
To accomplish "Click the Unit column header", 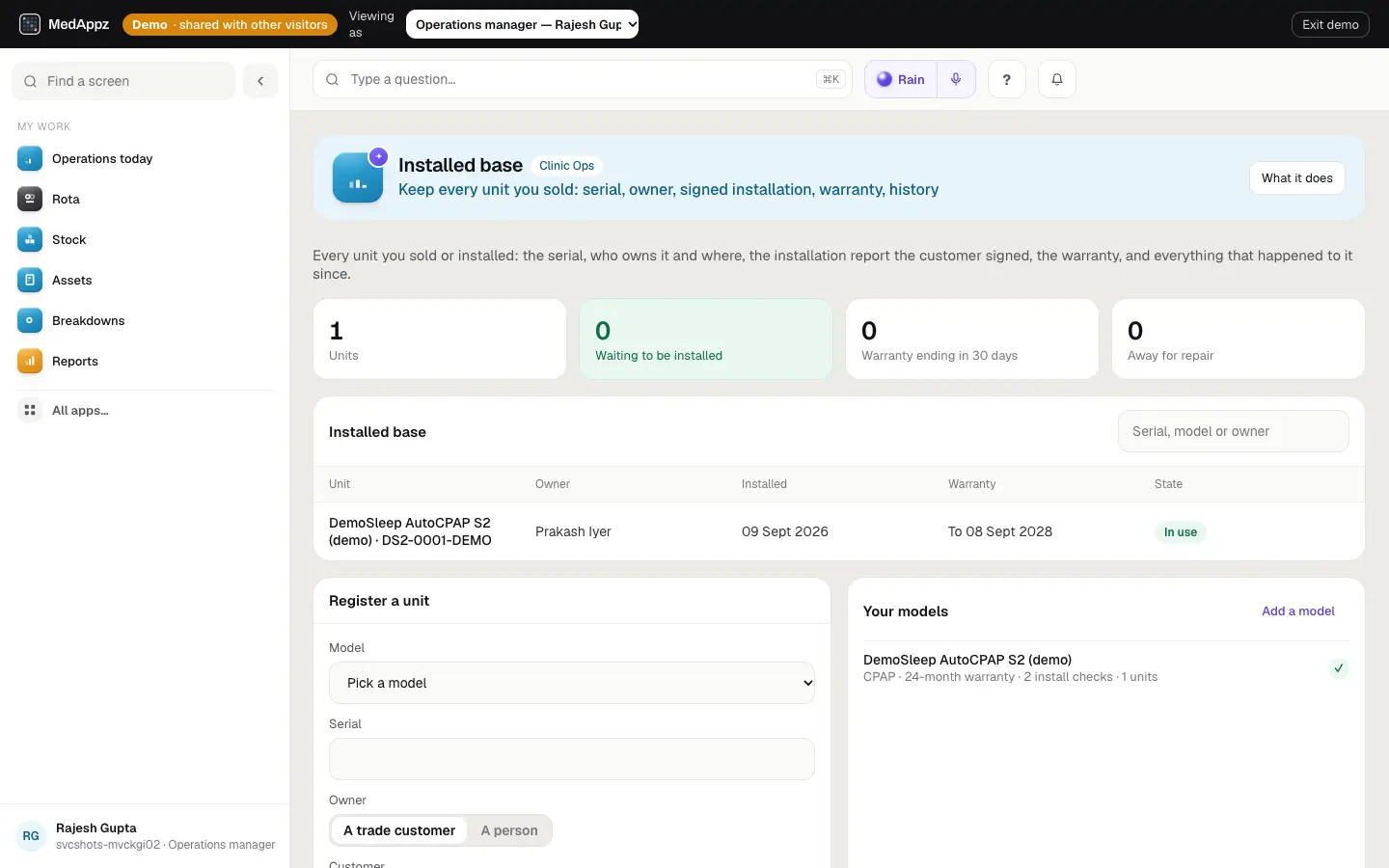I will click(x=340, y=484).
